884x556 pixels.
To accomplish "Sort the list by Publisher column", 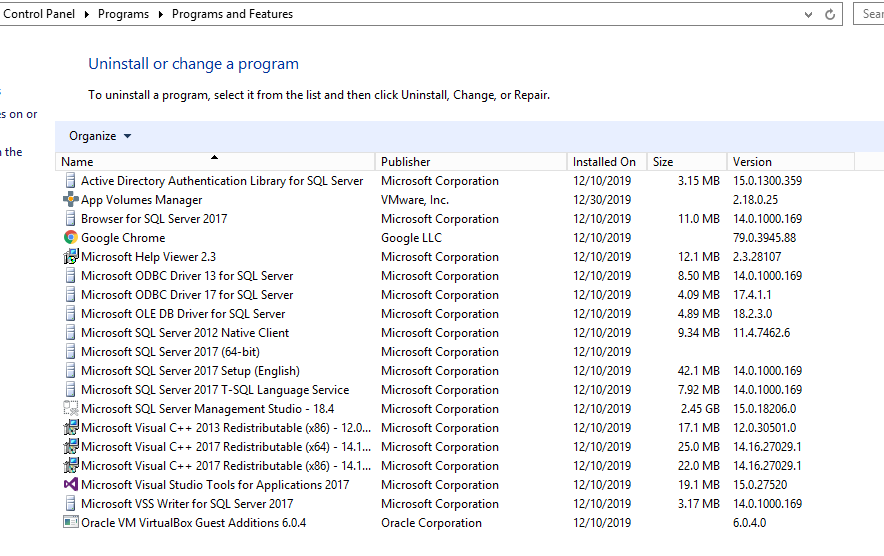I will pos(471,162).
